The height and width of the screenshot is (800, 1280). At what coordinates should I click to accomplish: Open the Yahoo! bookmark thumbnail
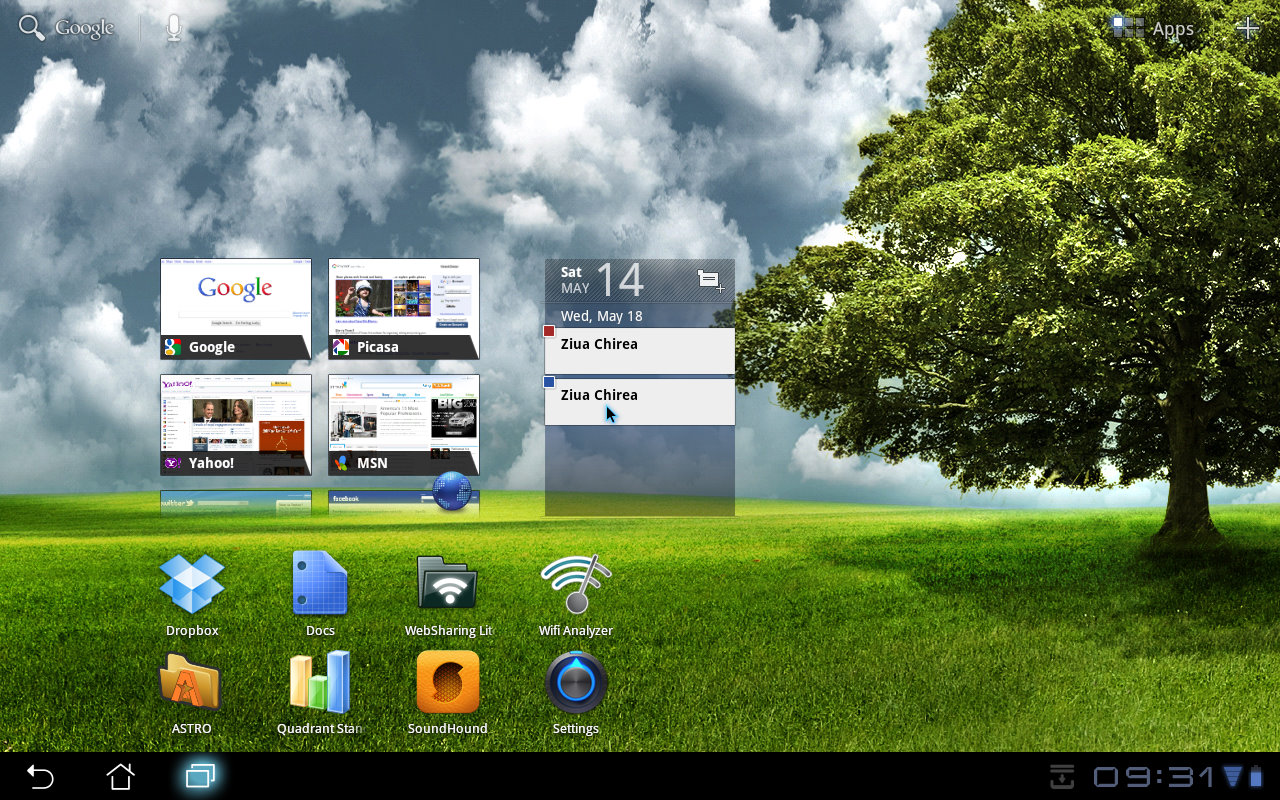click(236, 424)
